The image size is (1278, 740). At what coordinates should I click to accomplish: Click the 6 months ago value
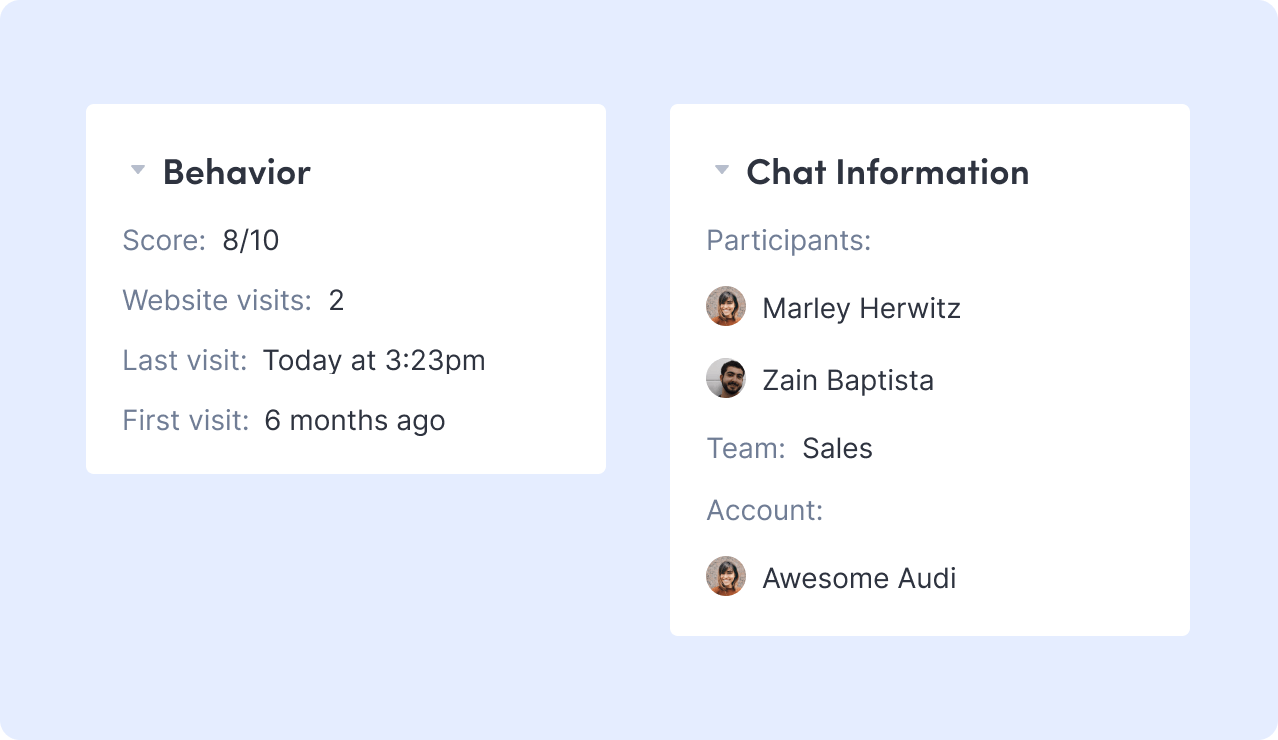pos(355,420)
